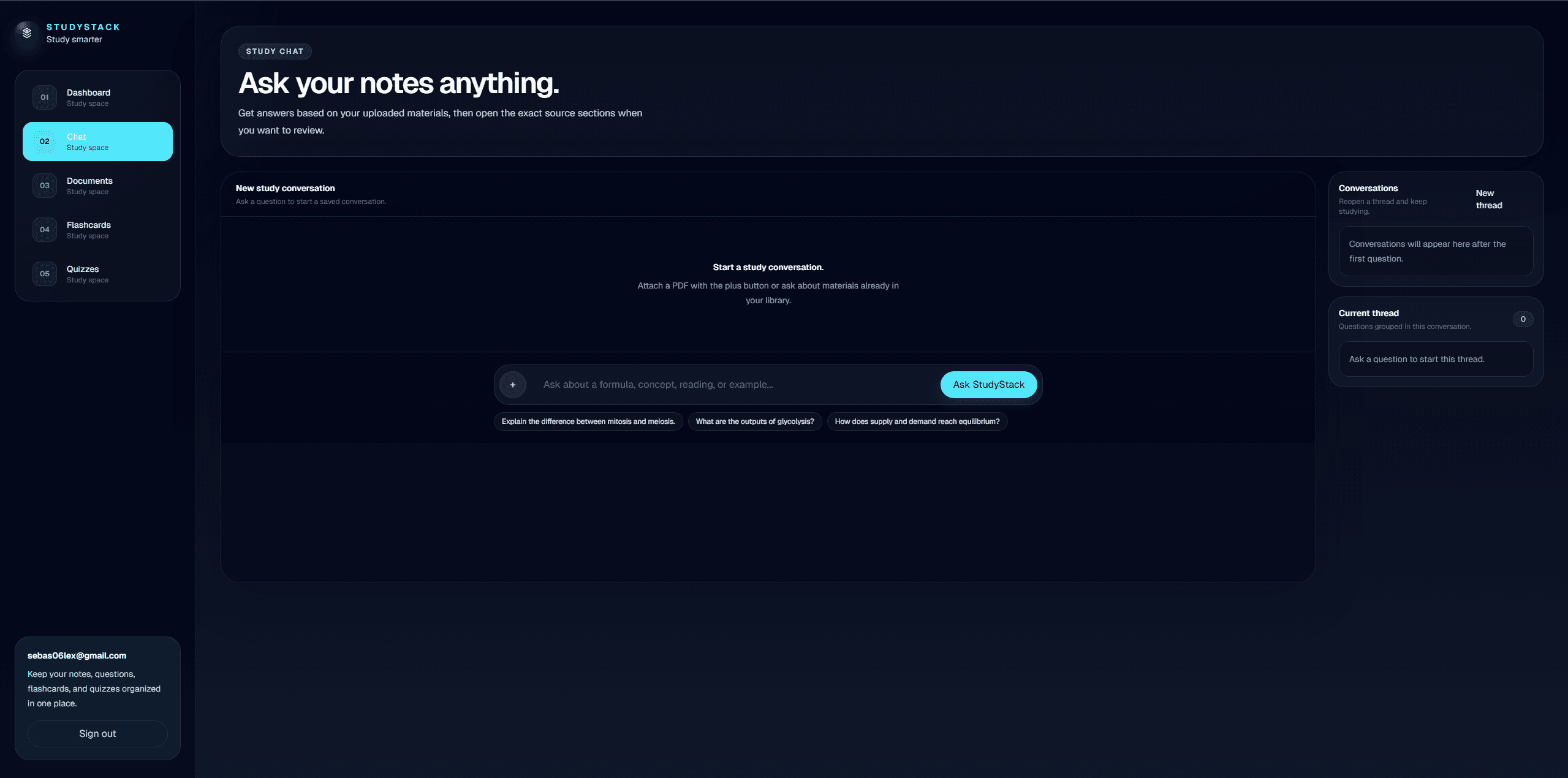Click the 'Ask your notes anything.' heading
This screenshot has width=1568, height=778.
[x=398, y=83]
